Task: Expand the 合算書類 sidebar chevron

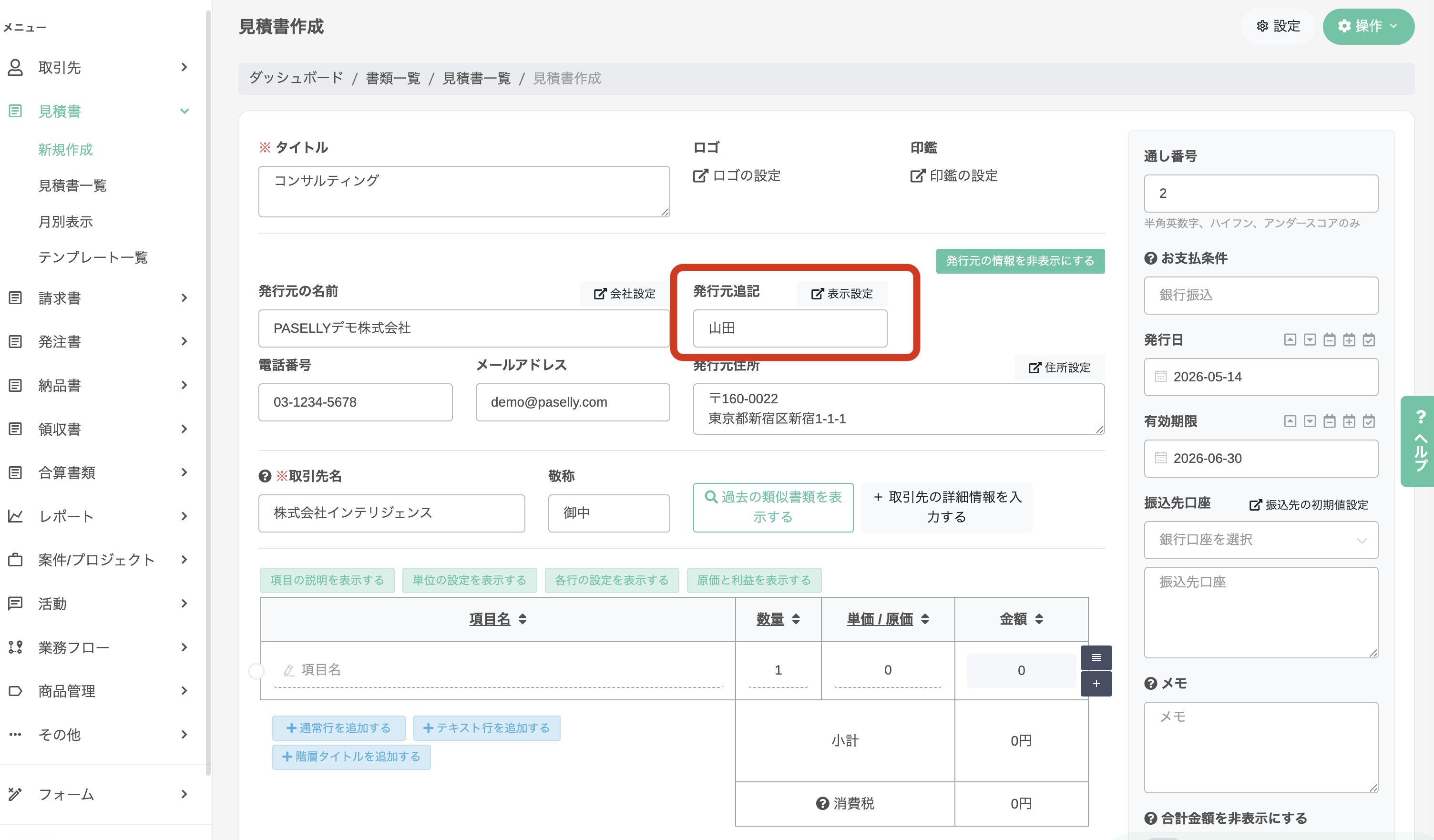Action: click(x=184, y=472)
